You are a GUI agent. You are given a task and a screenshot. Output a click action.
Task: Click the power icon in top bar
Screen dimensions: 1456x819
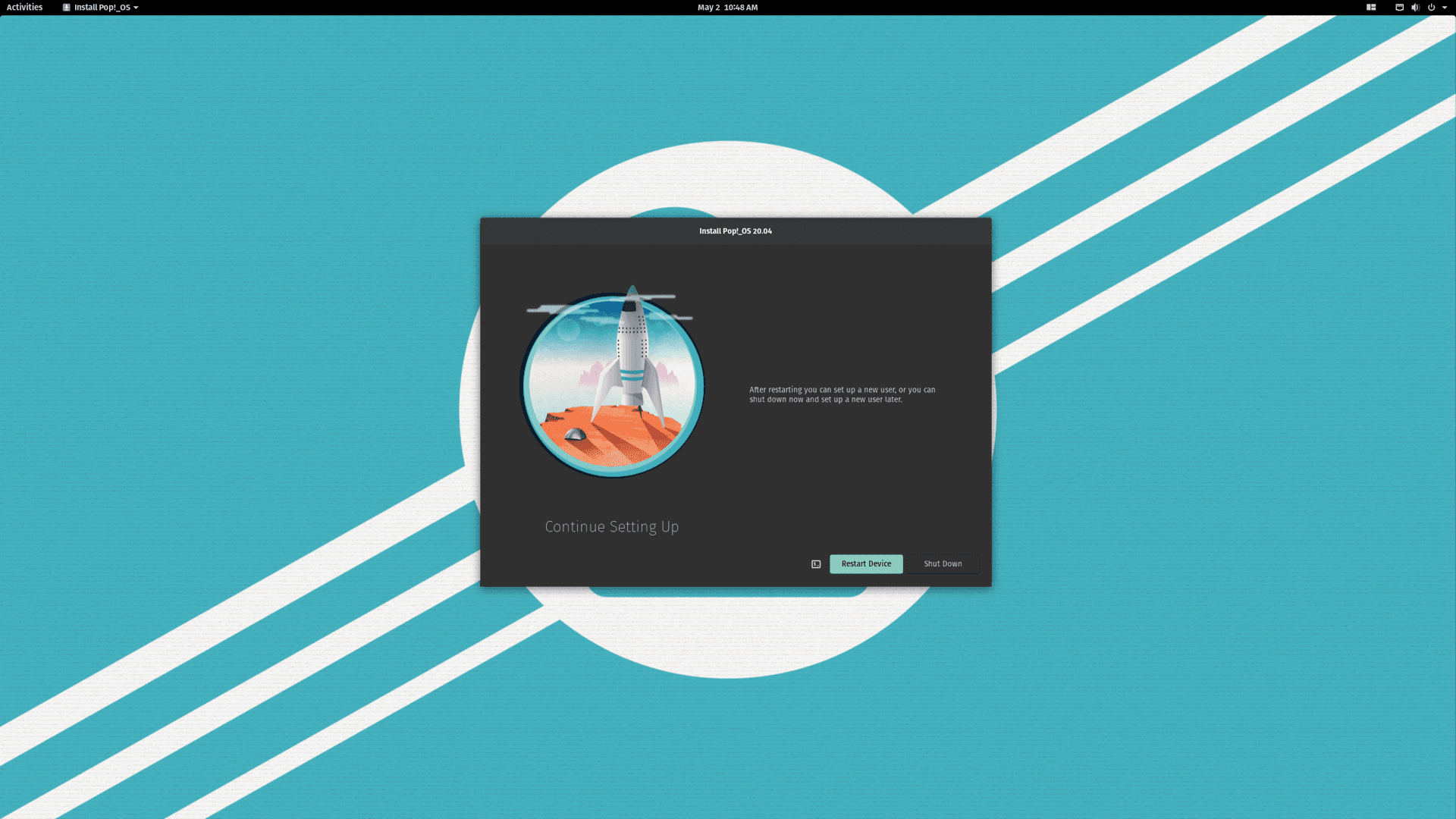pyautogui.click(x=1431, y=8)
